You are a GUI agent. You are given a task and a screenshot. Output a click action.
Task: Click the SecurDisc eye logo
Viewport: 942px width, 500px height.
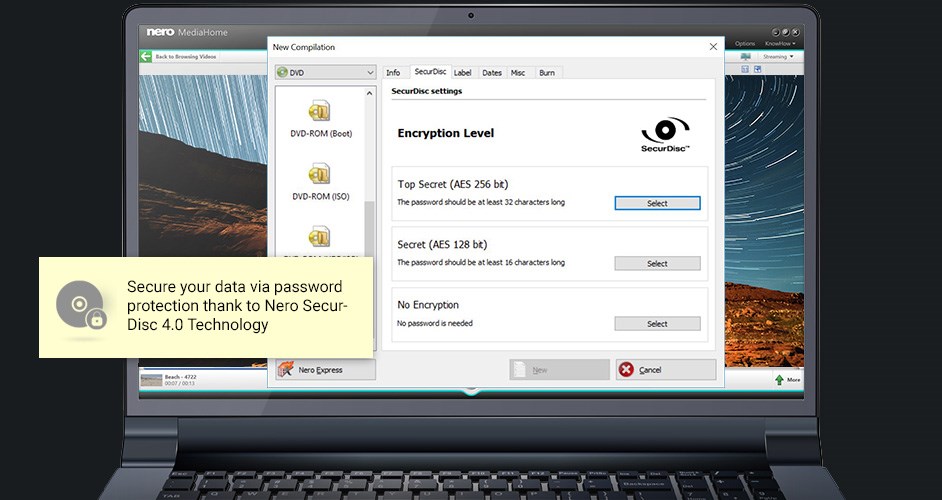click(x=665, y=134)
